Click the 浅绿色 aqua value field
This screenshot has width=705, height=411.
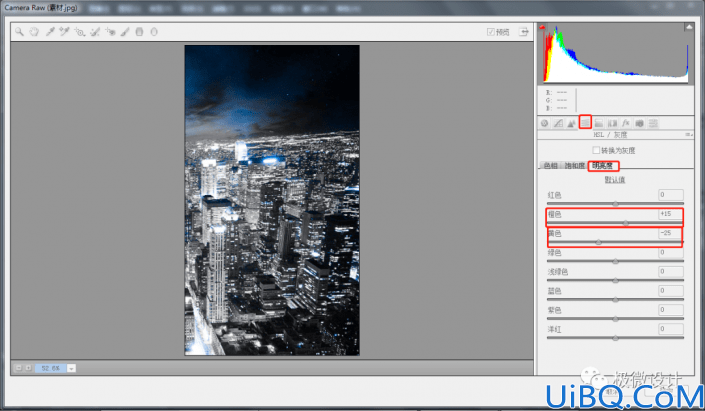point(671,271)
